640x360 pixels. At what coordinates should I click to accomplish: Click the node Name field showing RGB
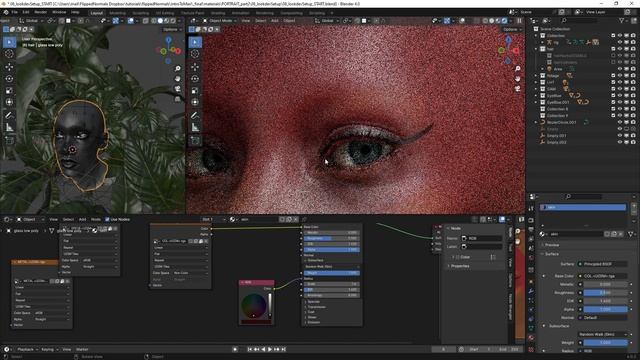click(x=482, y=238)
